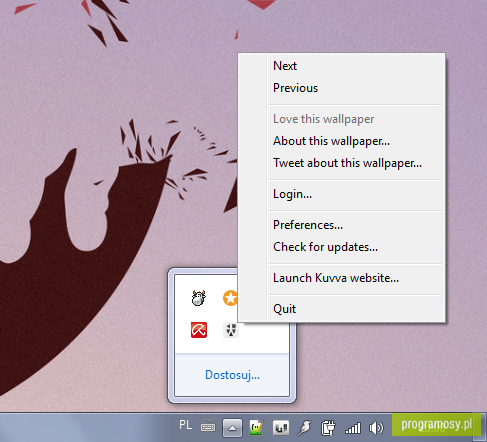Click the bird feather tray icon
Viewport: 487px width, 442px height.
pos(304,428)
